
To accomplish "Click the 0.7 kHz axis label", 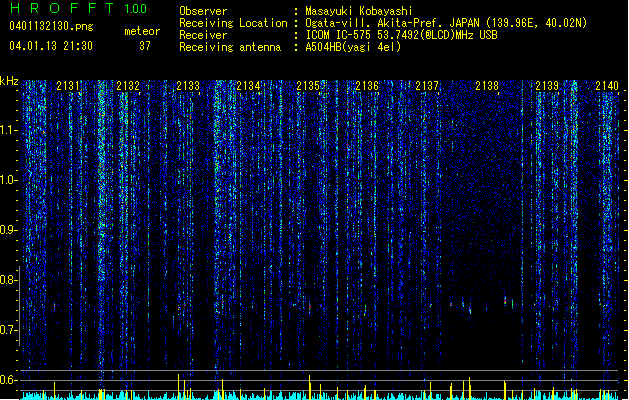I will 8,330.
